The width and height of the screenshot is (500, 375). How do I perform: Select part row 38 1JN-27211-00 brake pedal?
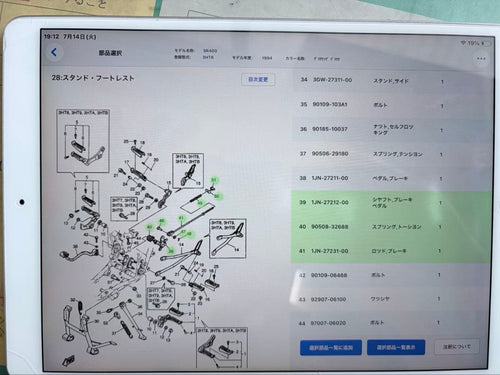coord(391,178)
